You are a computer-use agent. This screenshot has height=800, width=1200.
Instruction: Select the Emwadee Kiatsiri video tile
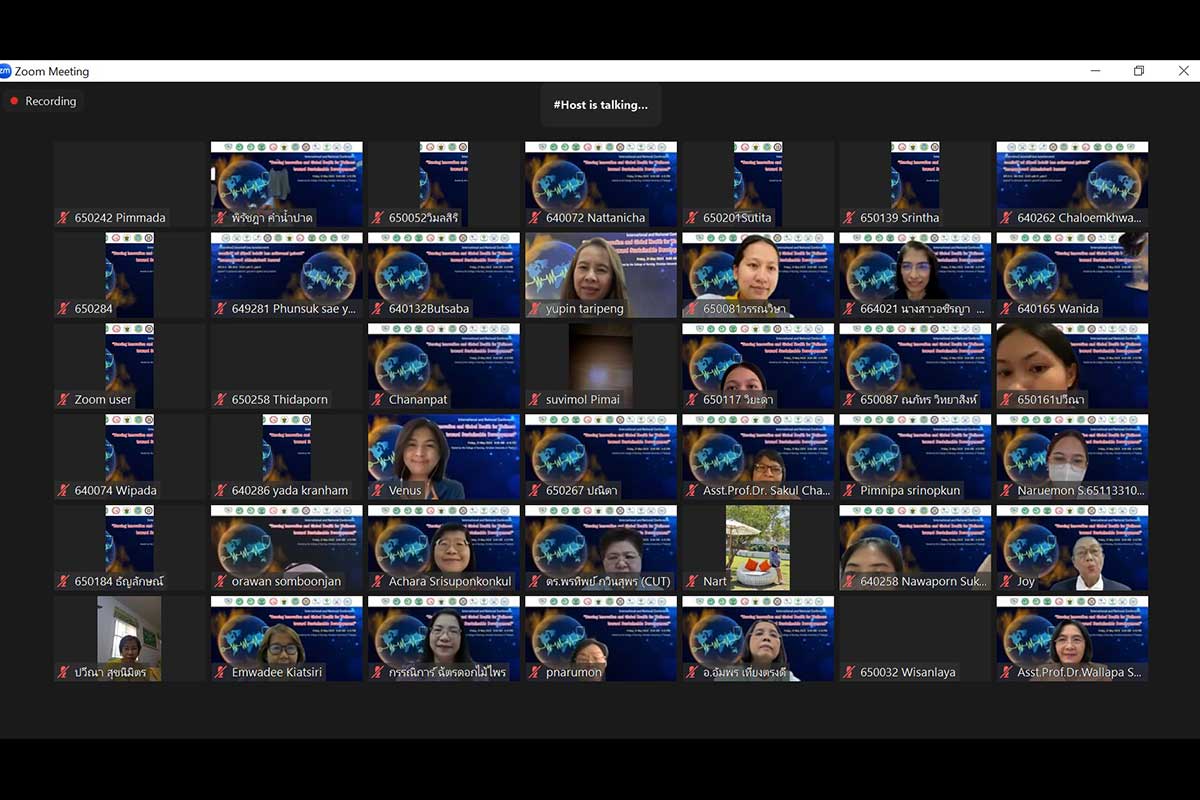tap(286, 638)
